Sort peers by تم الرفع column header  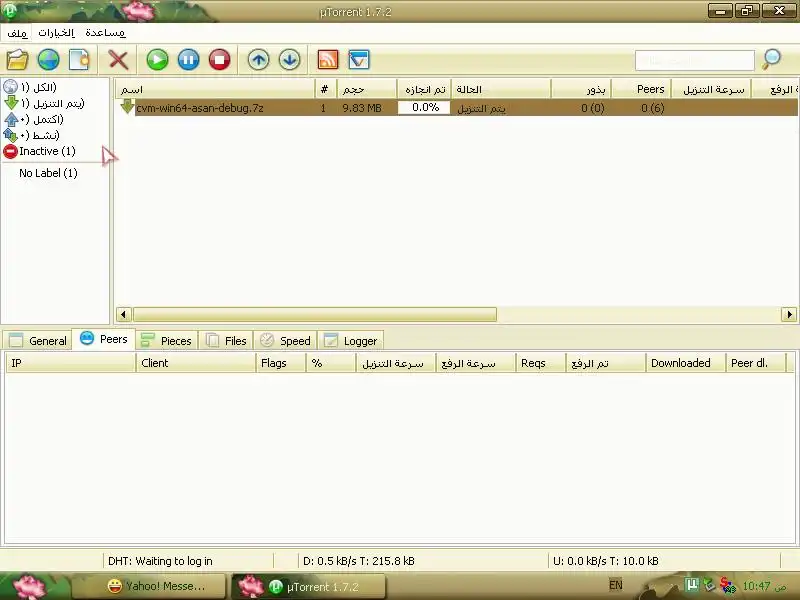[x=606, y=363]
